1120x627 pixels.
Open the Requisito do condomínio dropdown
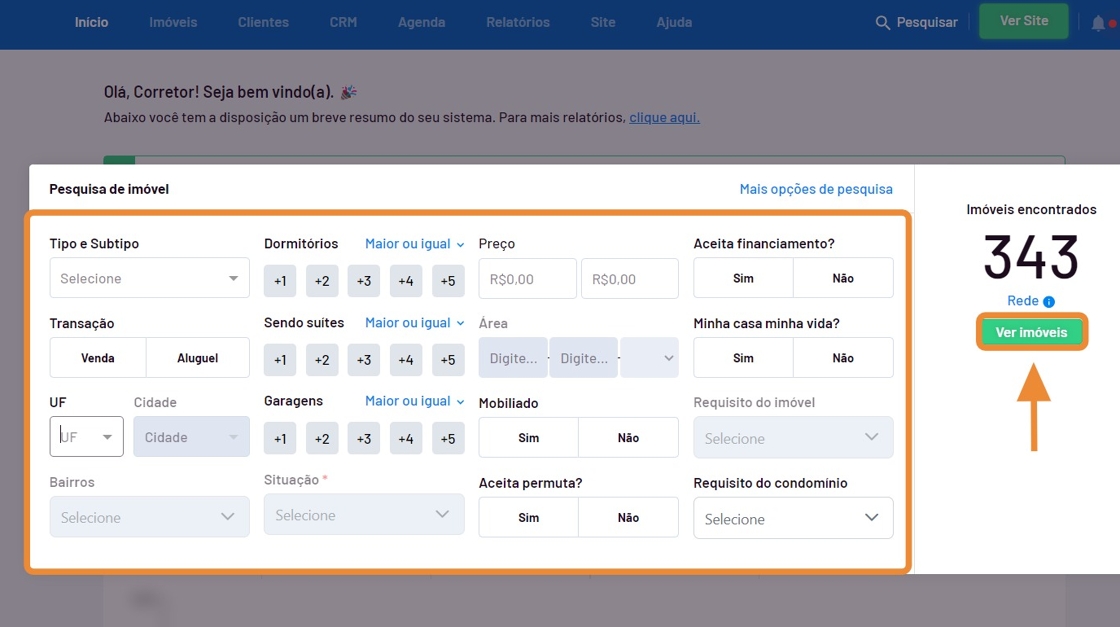pyautogui.click(x=793, y=518)
